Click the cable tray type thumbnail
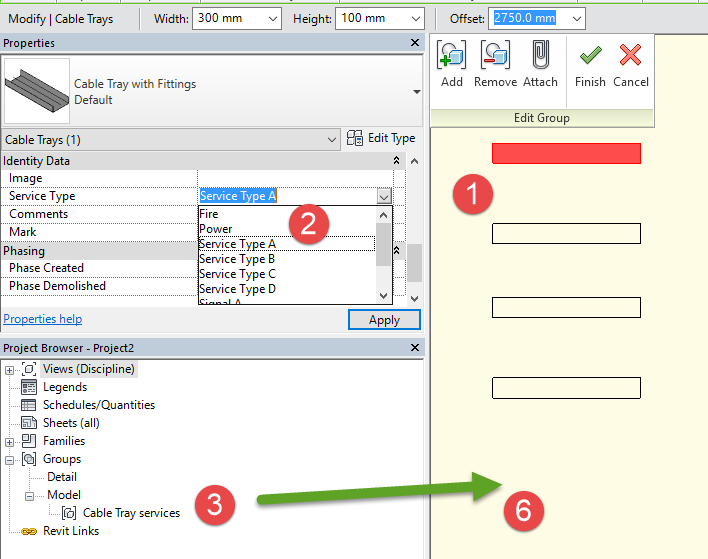This screenshot has width=708, height=559. (x=37, y=91)
